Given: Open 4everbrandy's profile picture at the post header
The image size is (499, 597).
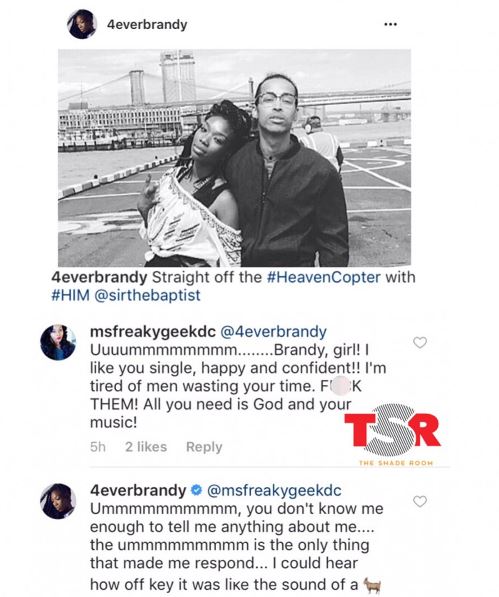Looking at the screenshot, I should pyautogui.click(x=81, y=24).
